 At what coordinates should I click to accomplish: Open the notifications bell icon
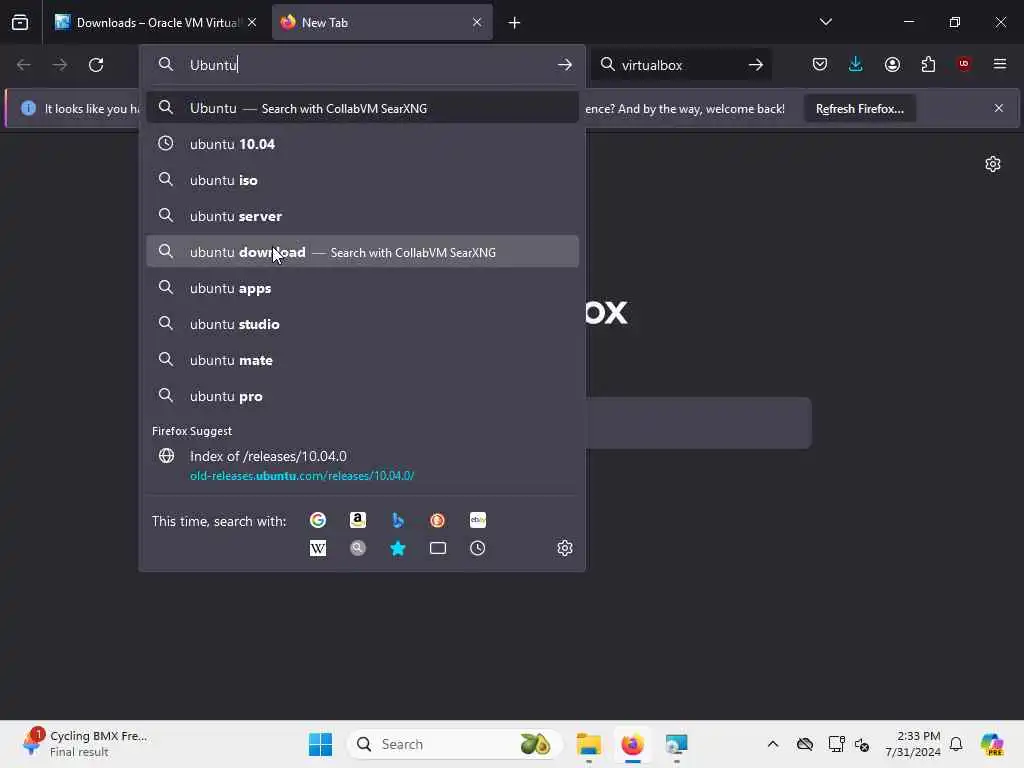(956, 744)
